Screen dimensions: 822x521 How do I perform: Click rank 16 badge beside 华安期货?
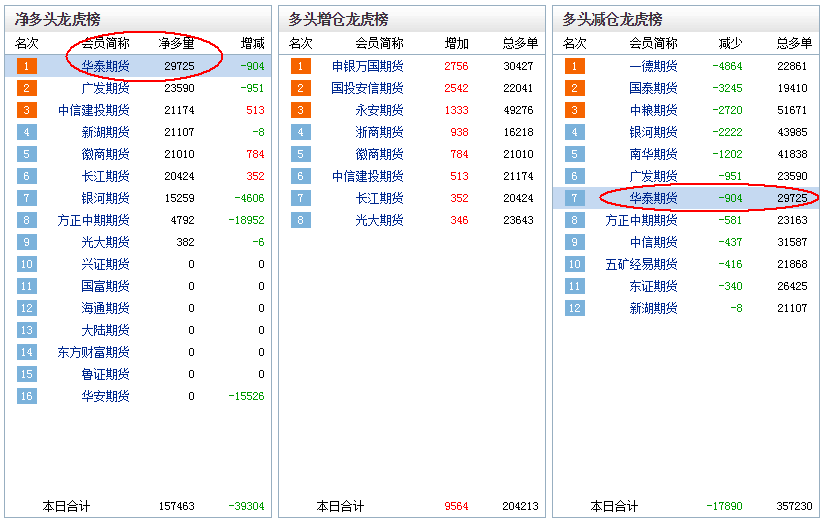click(27, 396)
